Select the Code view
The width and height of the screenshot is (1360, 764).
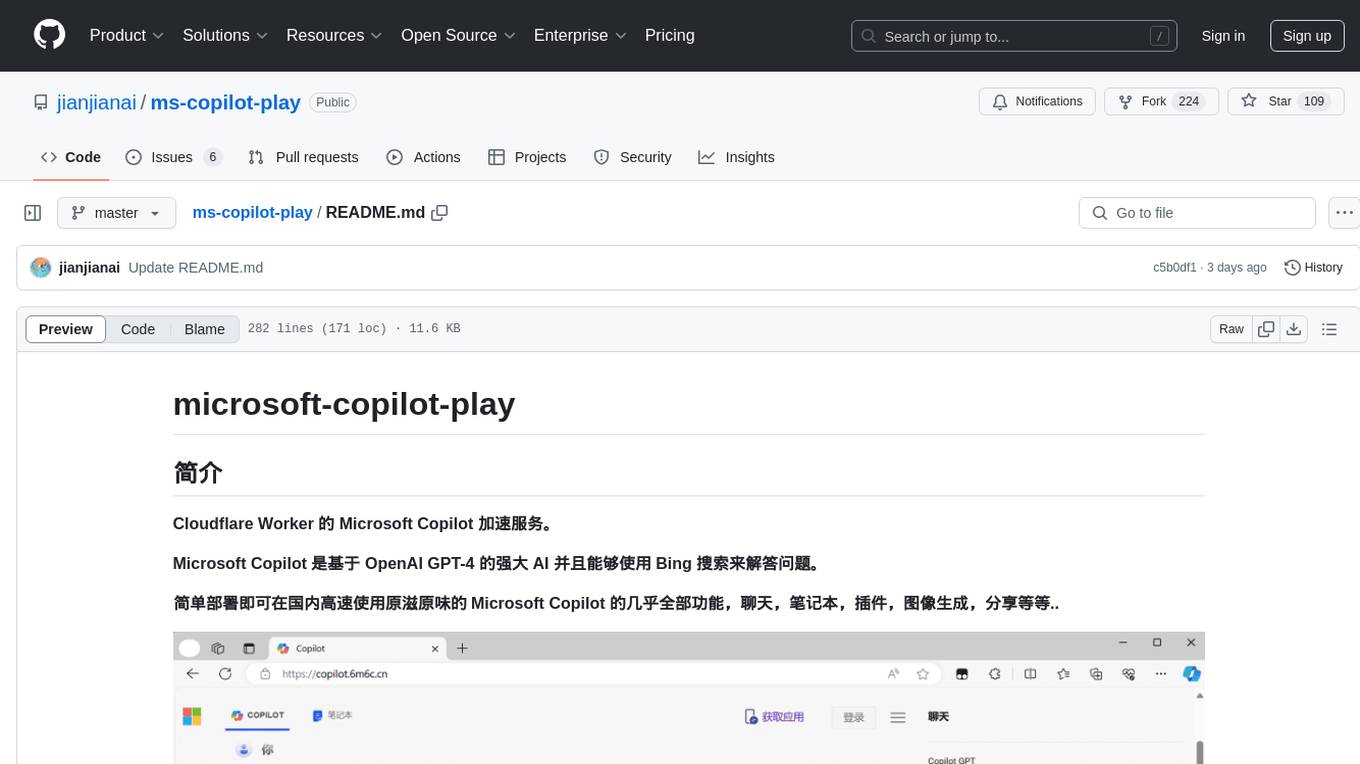138,329
